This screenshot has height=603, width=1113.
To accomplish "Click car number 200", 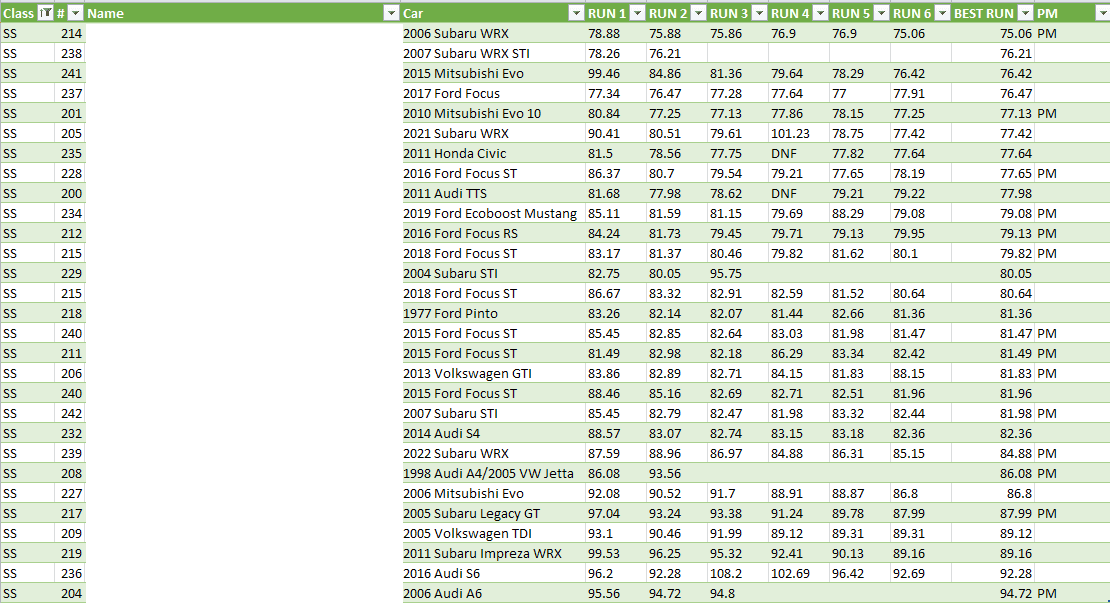I will 70,193.
